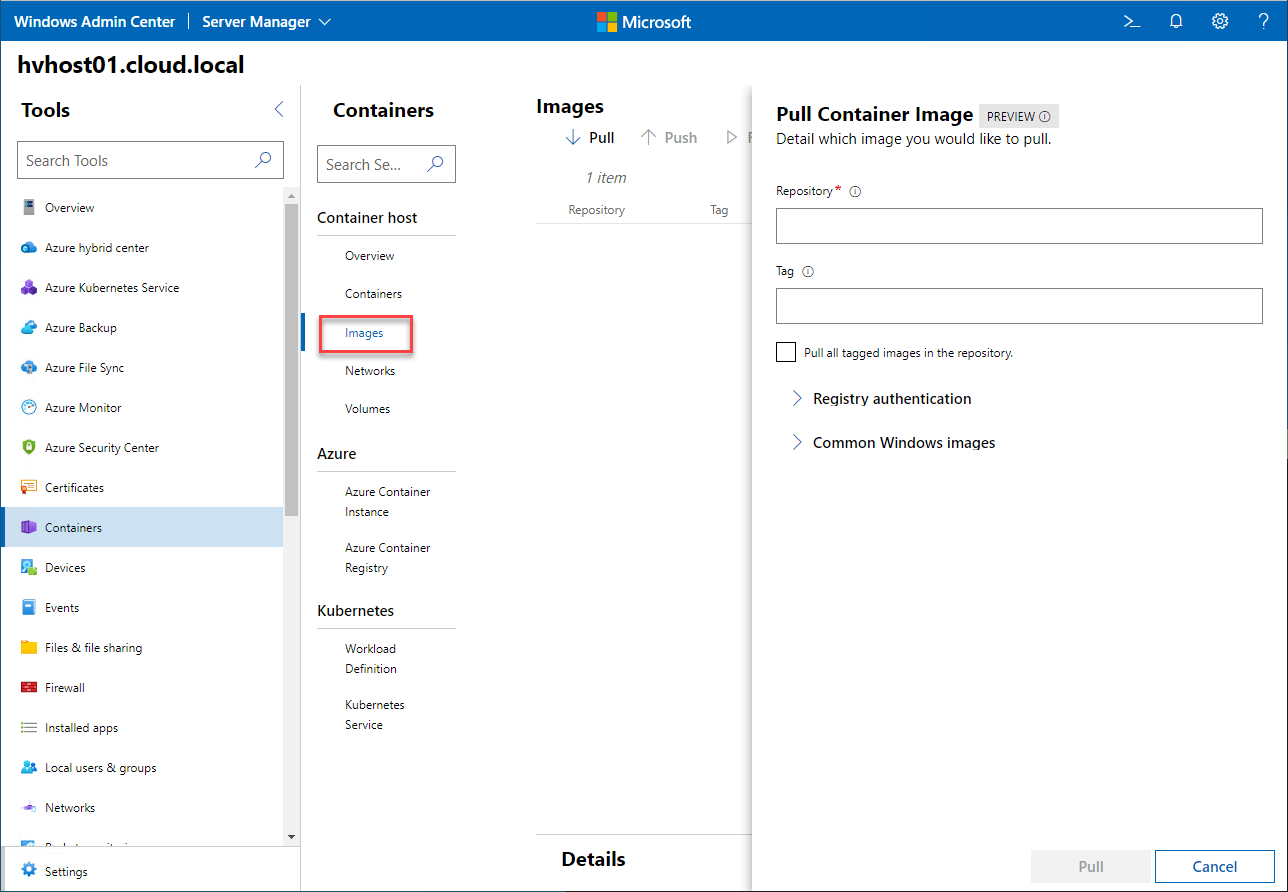Image resolution: width=1288 pixels, height=892 pixels.
Task: Click the Networks tool icon in Tools list
Action: tap(29, 808)
